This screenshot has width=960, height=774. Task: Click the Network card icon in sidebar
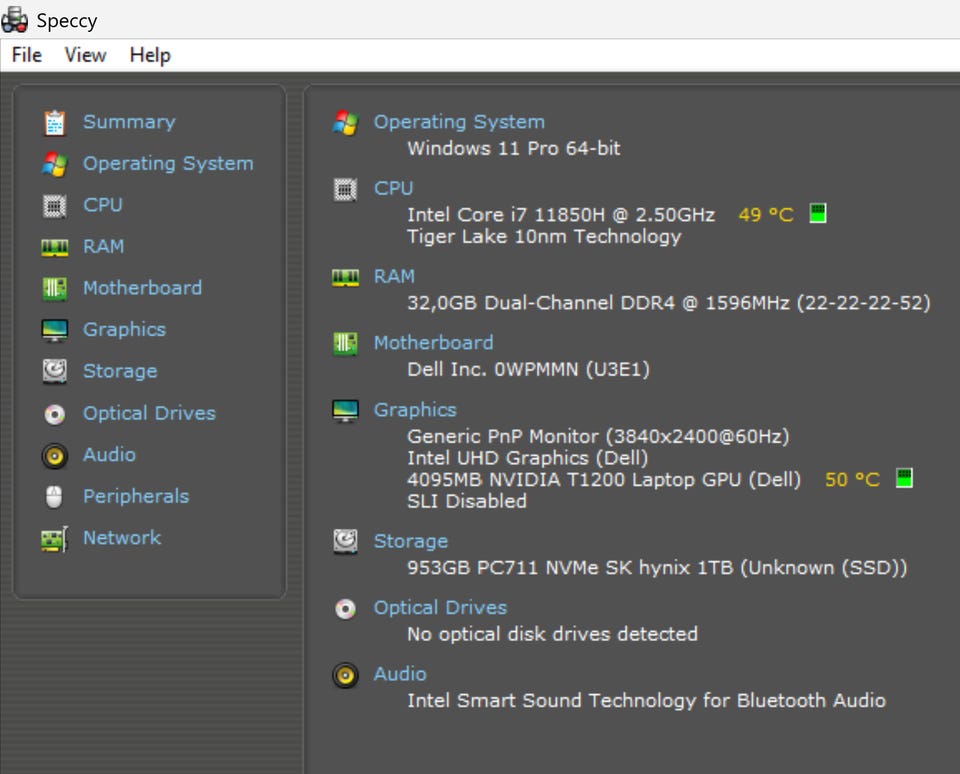click(54, 538)
